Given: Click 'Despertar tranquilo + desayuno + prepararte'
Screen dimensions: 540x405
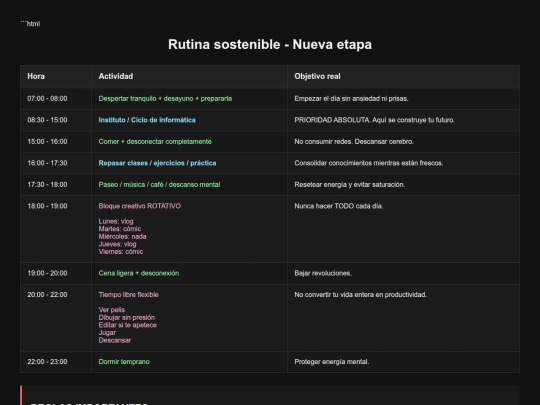Looking at the screenshot, I should click(165, 98).
